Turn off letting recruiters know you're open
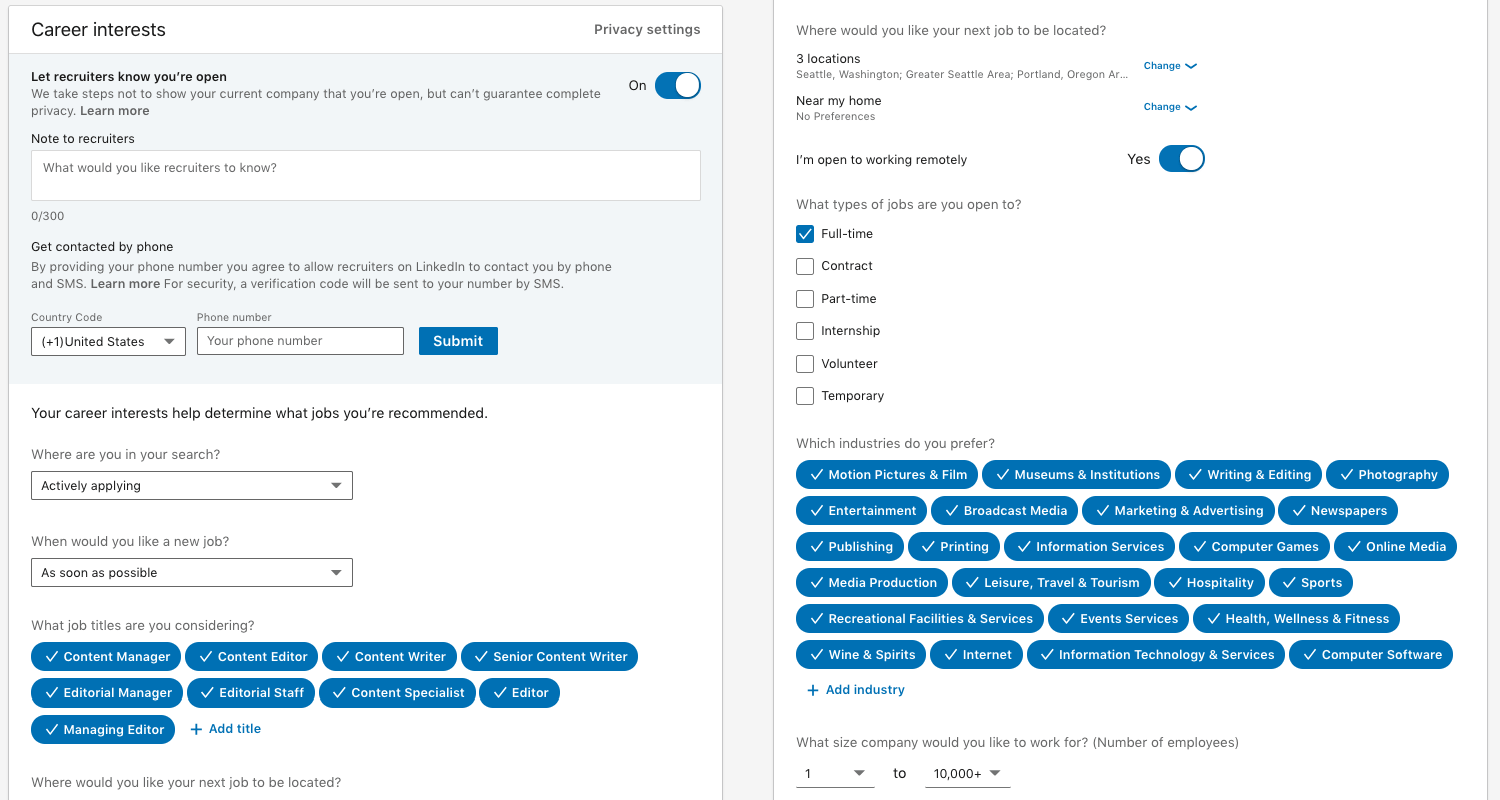 677,85
